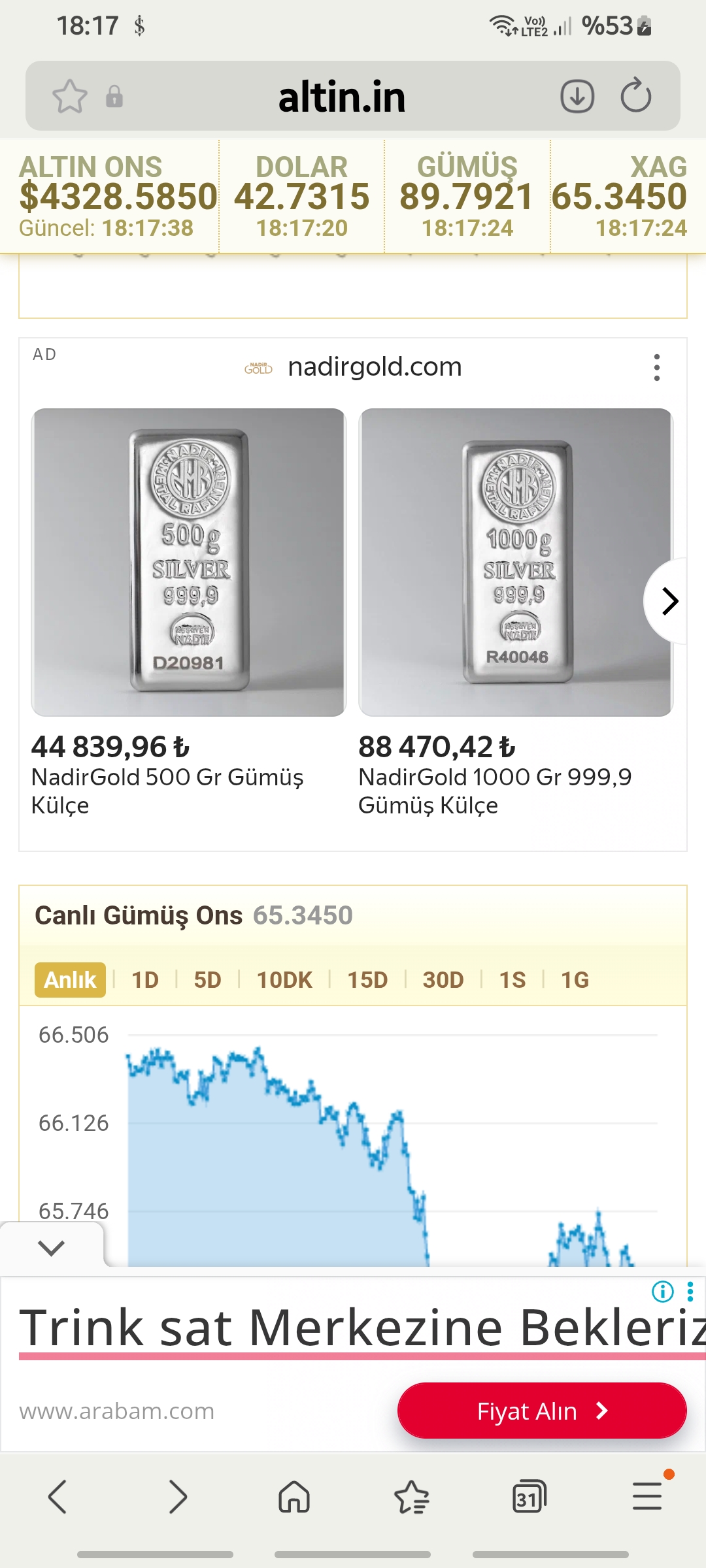Open the ad's three-dot options menu
Screen dimensions: 706x1568
[657, 368]
